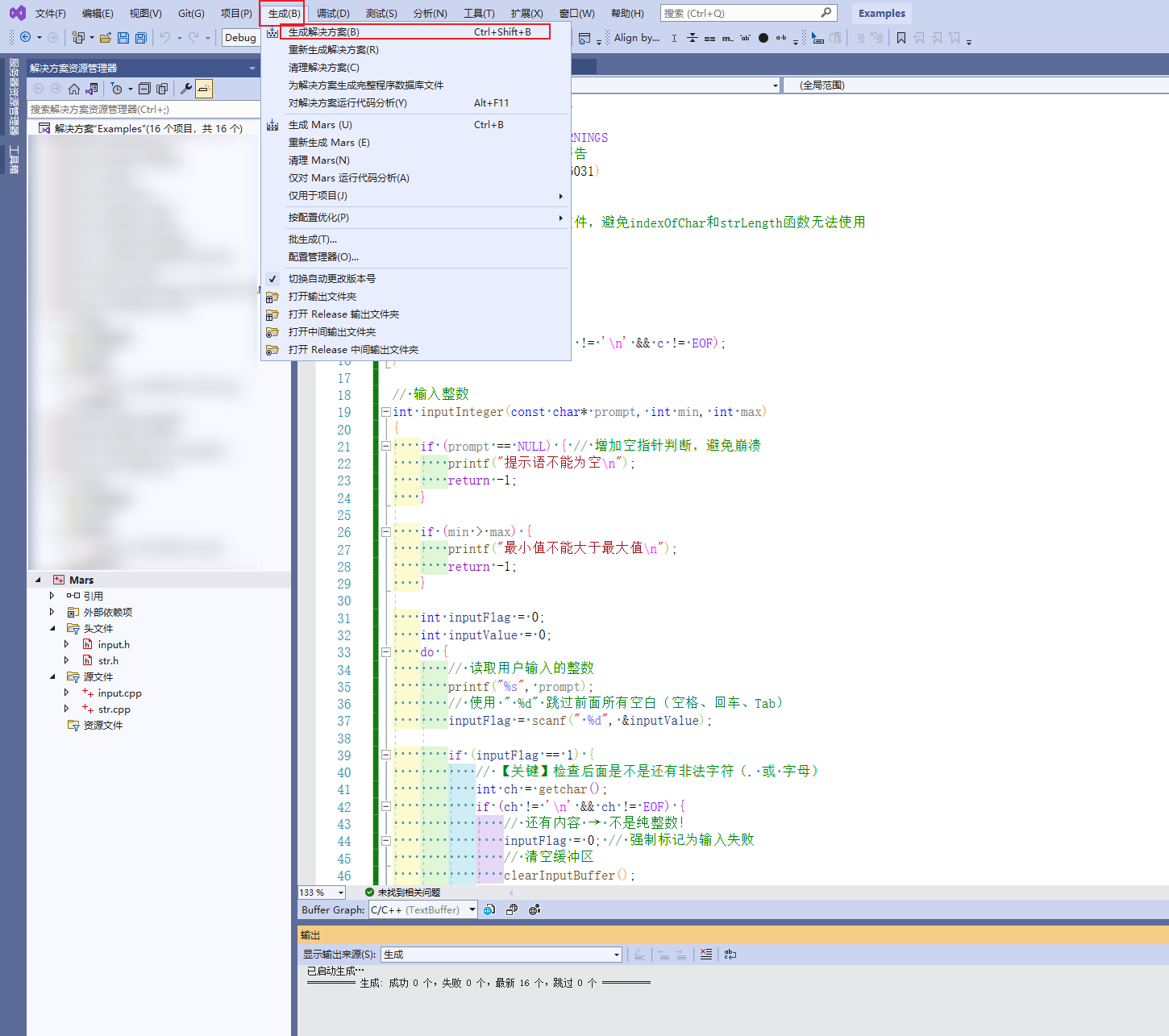The height and width of the screenshot is (1036, 1169).
Task: Click the pending changes filter clock icon
Action: coord(117,89)
